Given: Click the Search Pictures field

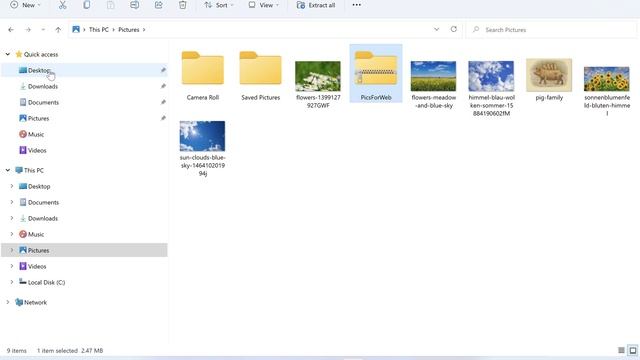Looking at the screenshot, I should (551, 30).
